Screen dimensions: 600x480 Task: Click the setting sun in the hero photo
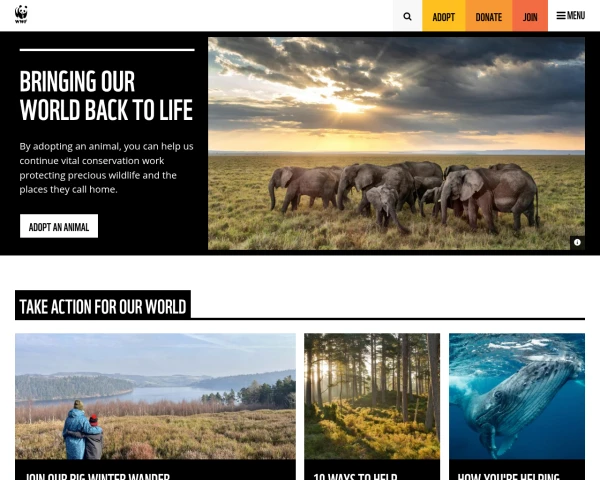(347, 105)
